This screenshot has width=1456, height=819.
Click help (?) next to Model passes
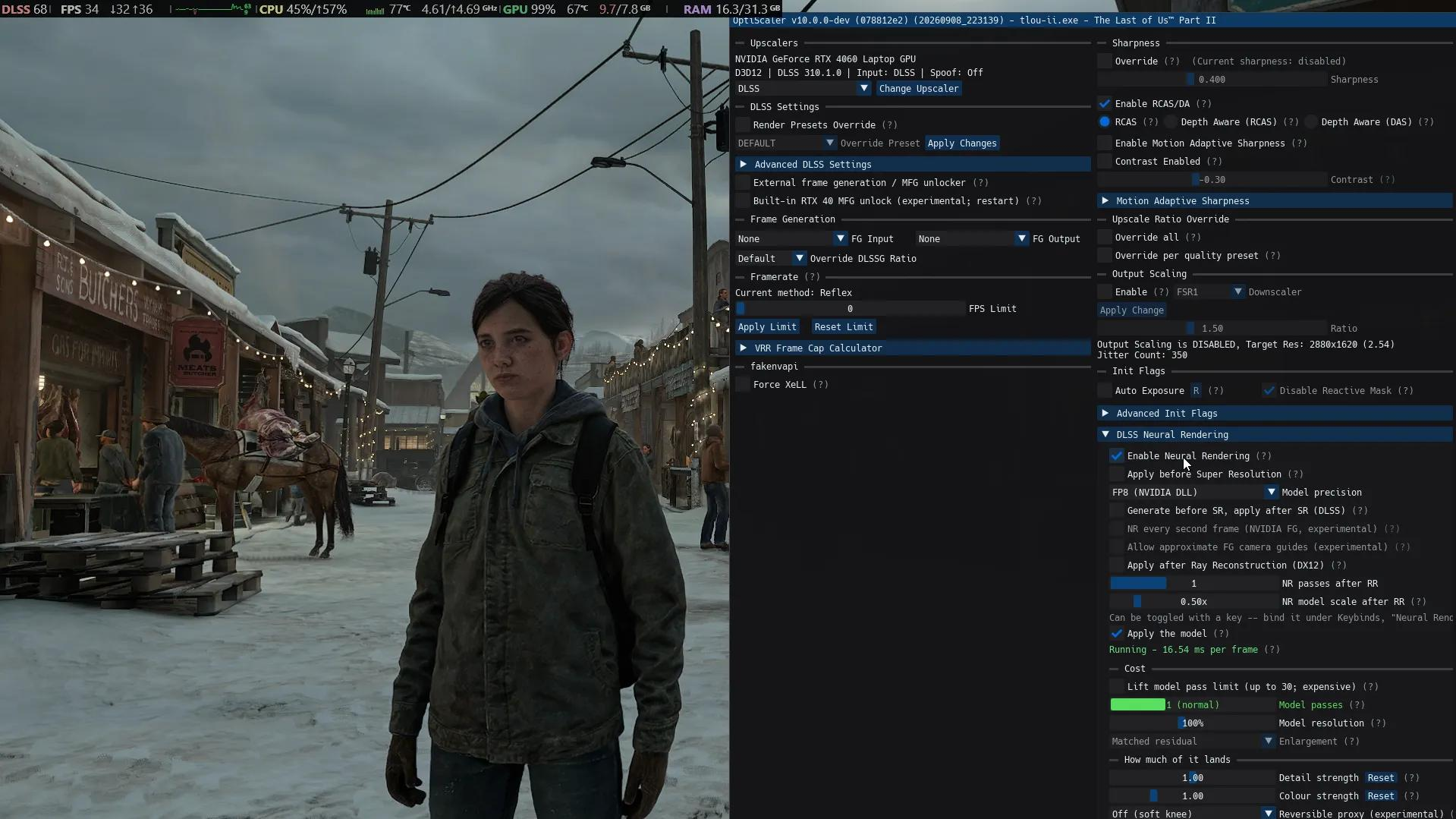tap(1357, 705)
